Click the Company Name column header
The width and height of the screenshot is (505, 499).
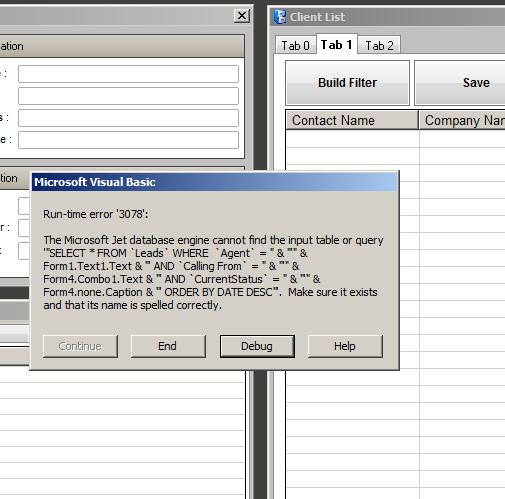tap(462, 120)
